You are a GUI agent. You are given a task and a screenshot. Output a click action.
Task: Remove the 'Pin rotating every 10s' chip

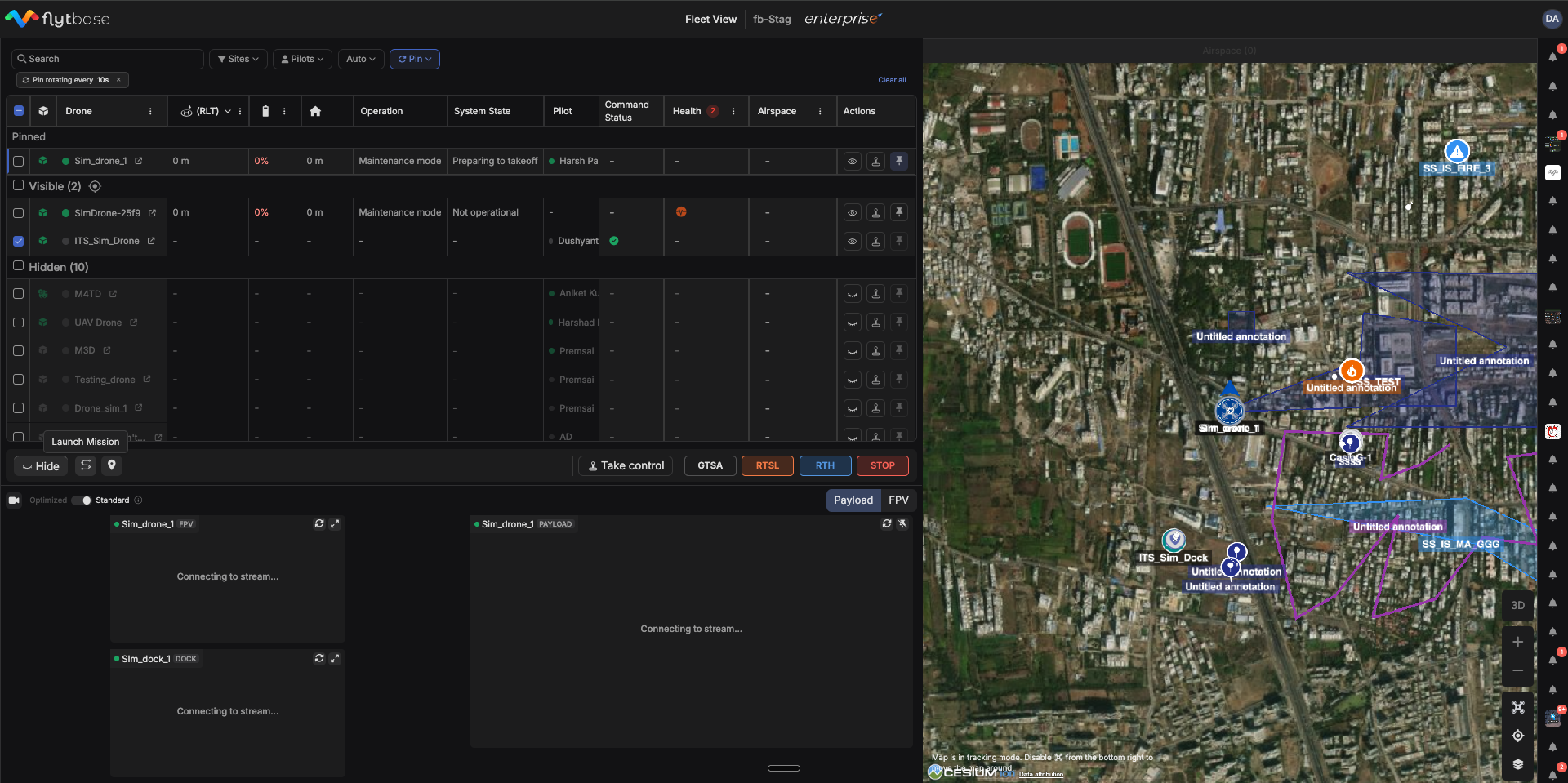(118, 80)
